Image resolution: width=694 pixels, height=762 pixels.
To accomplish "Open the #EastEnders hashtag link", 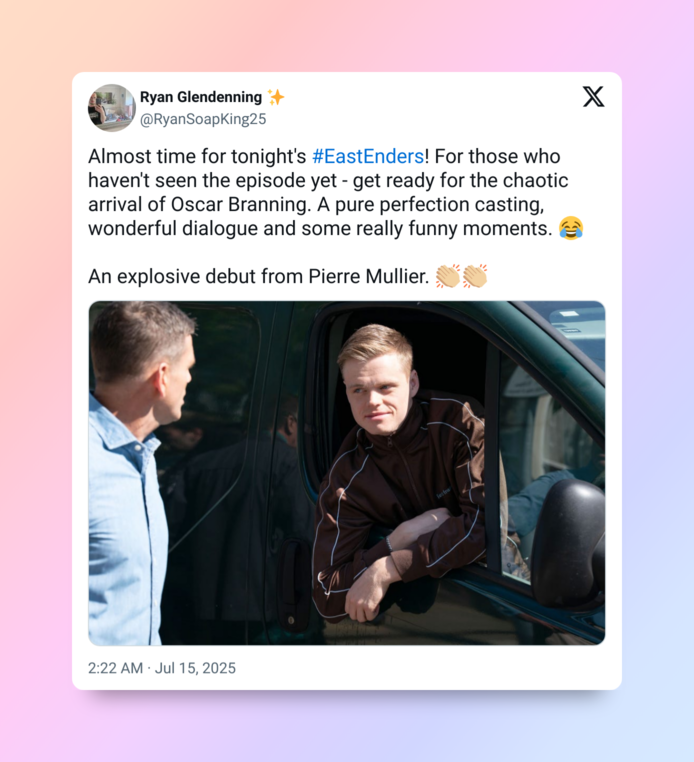I will pos(368,156).
